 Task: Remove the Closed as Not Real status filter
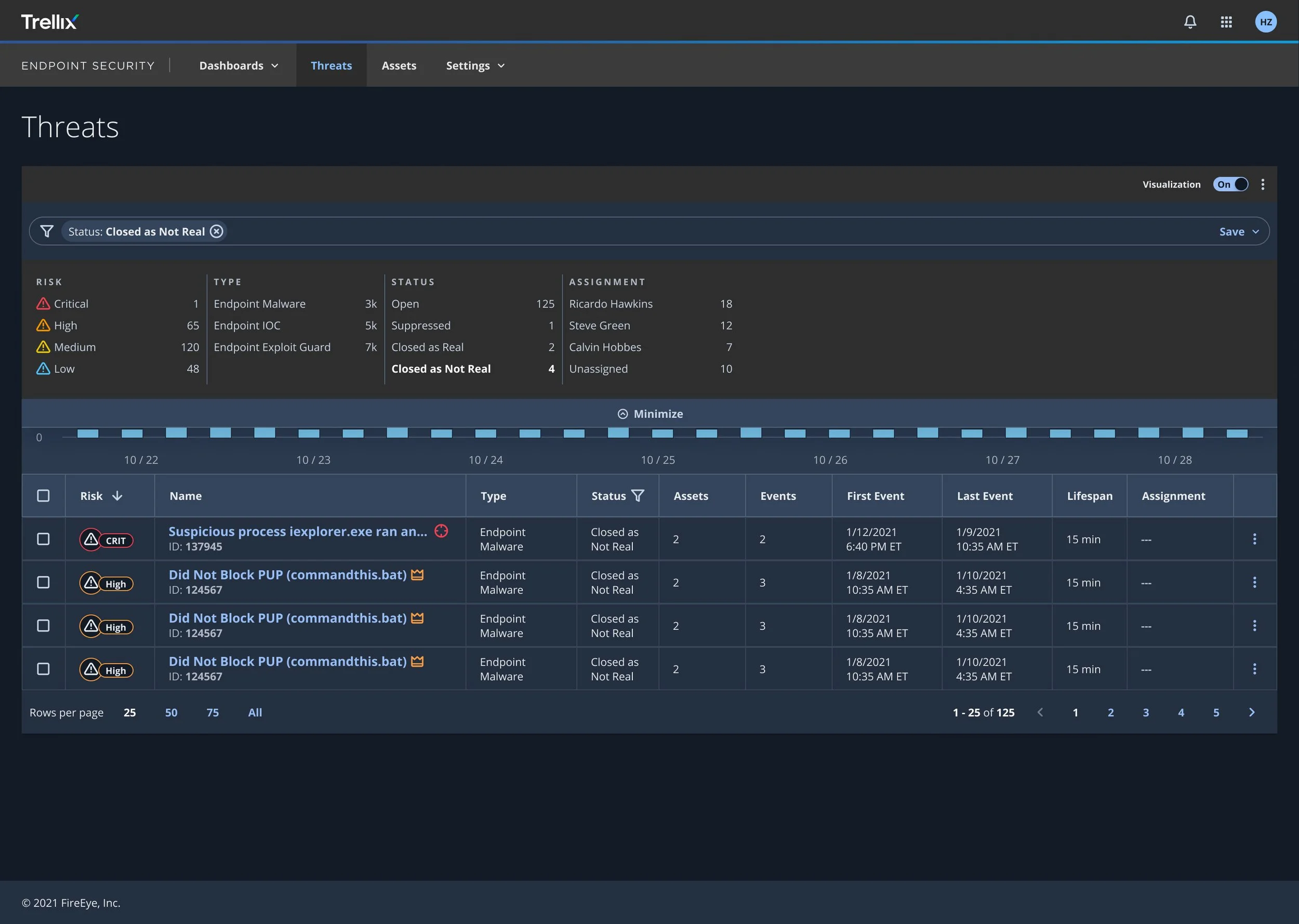[x=216, y=231]
